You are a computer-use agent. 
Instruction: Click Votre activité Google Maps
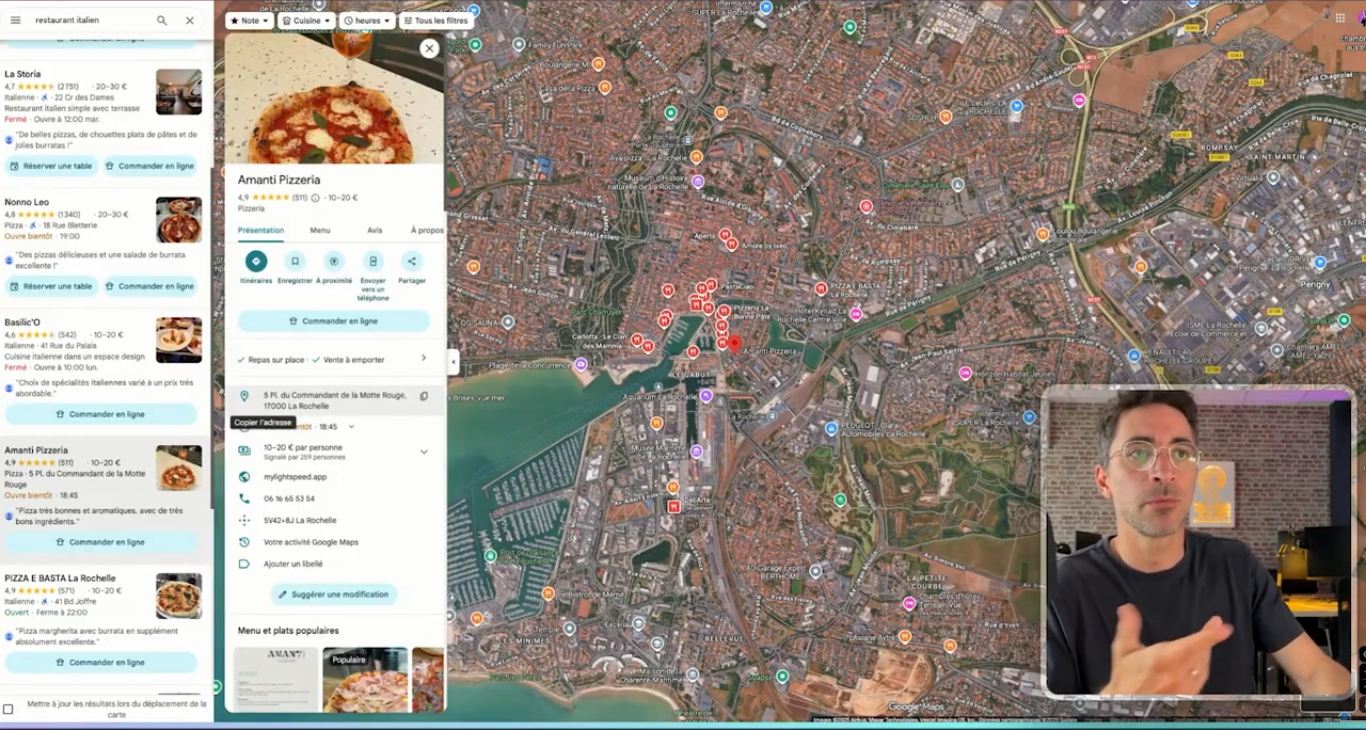coord(311,542)
